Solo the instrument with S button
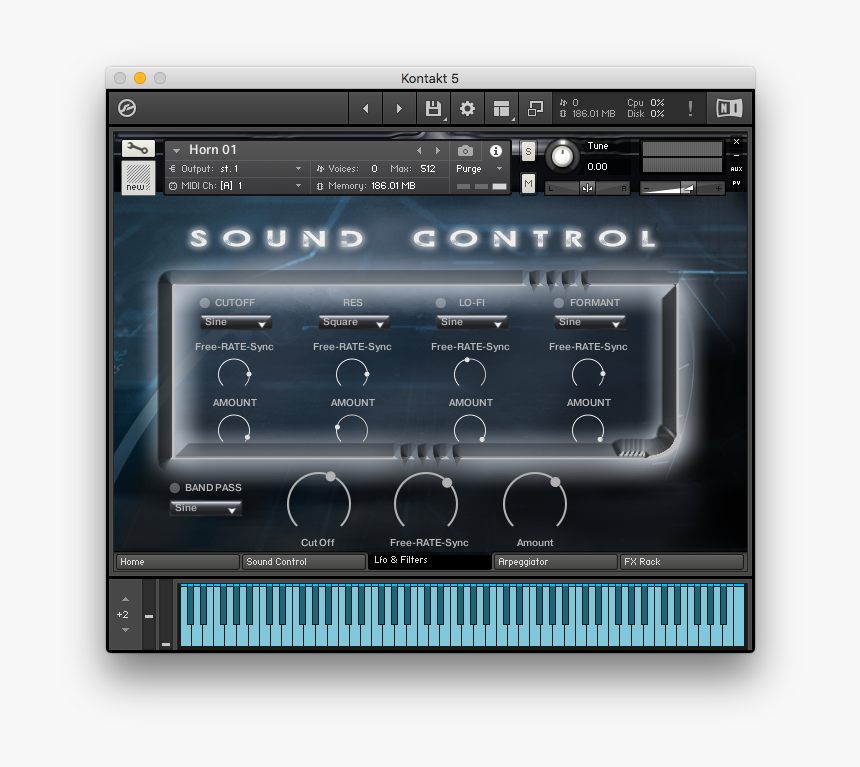 [x=528, y=152]
